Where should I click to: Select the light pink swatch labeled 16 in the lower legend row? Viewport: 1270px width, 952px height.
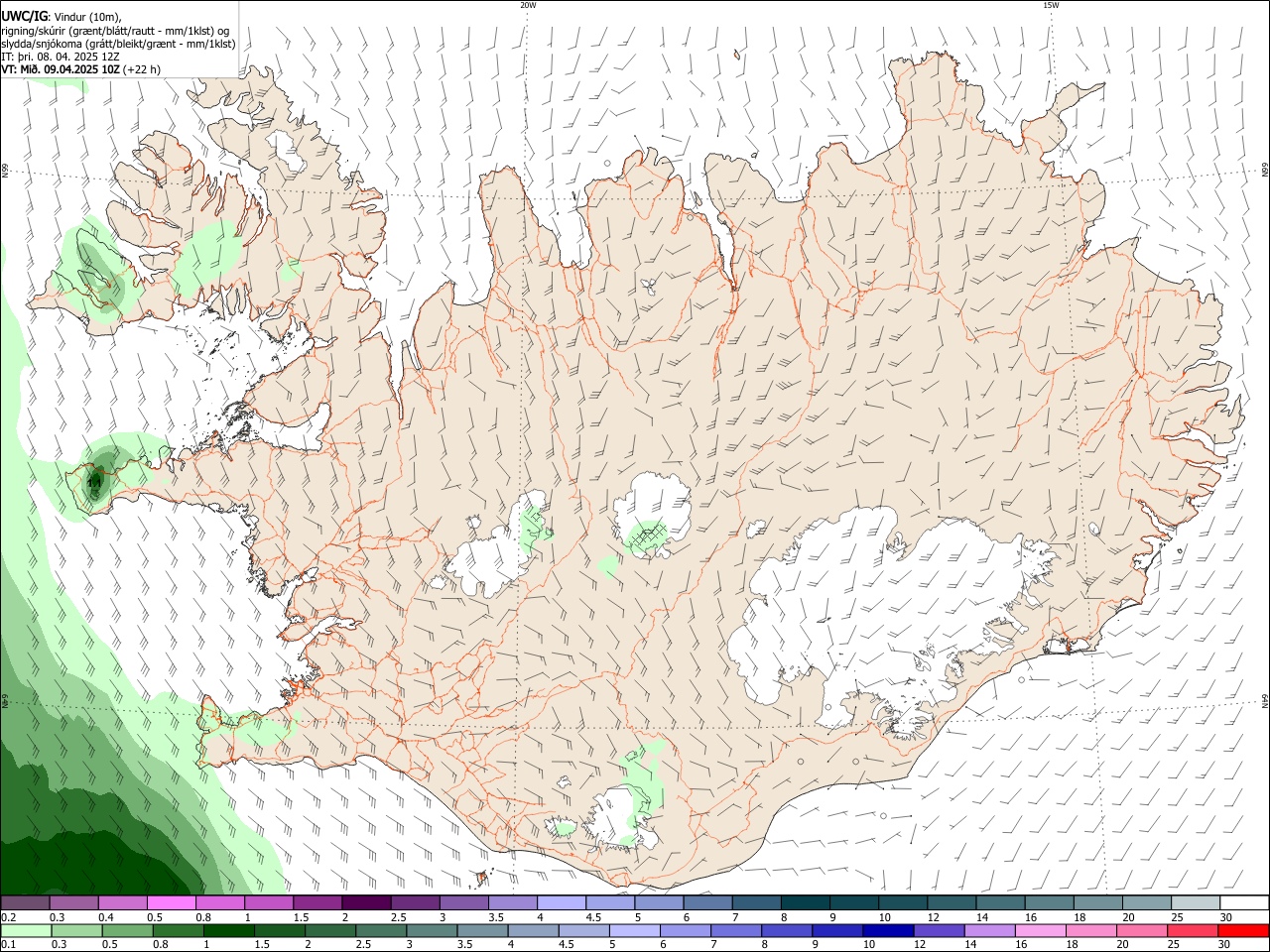[x=1042, y=931]
